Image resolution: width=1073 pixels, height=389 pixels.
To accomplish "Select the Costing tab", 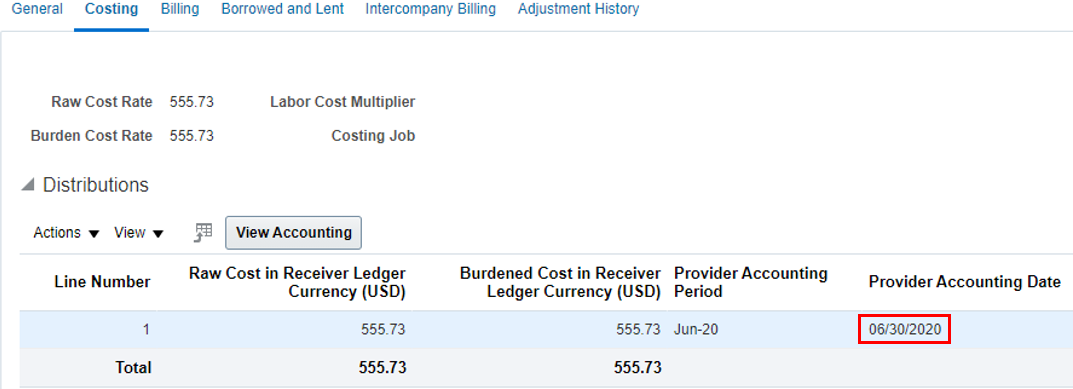I will click(x=112, y=9).
